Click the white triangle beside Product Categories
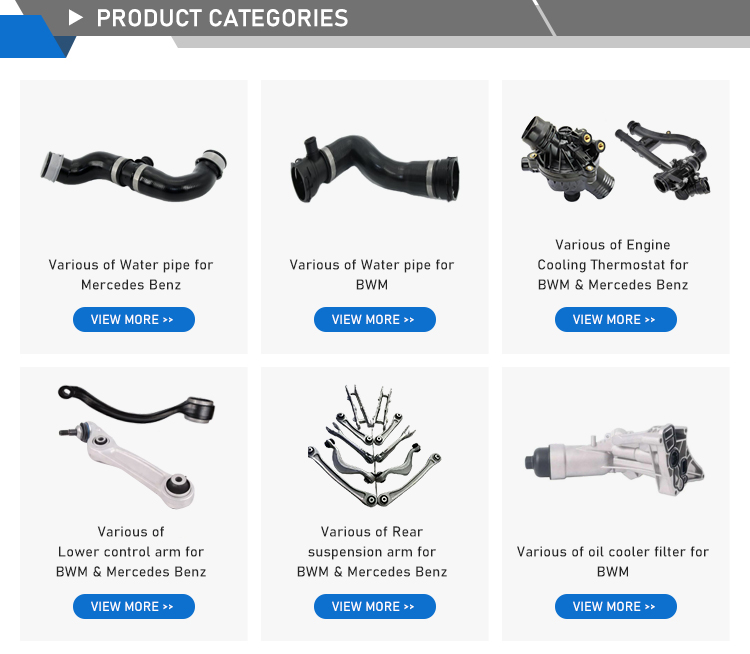This screenshot has width=750, height=654. pos(76,18)
